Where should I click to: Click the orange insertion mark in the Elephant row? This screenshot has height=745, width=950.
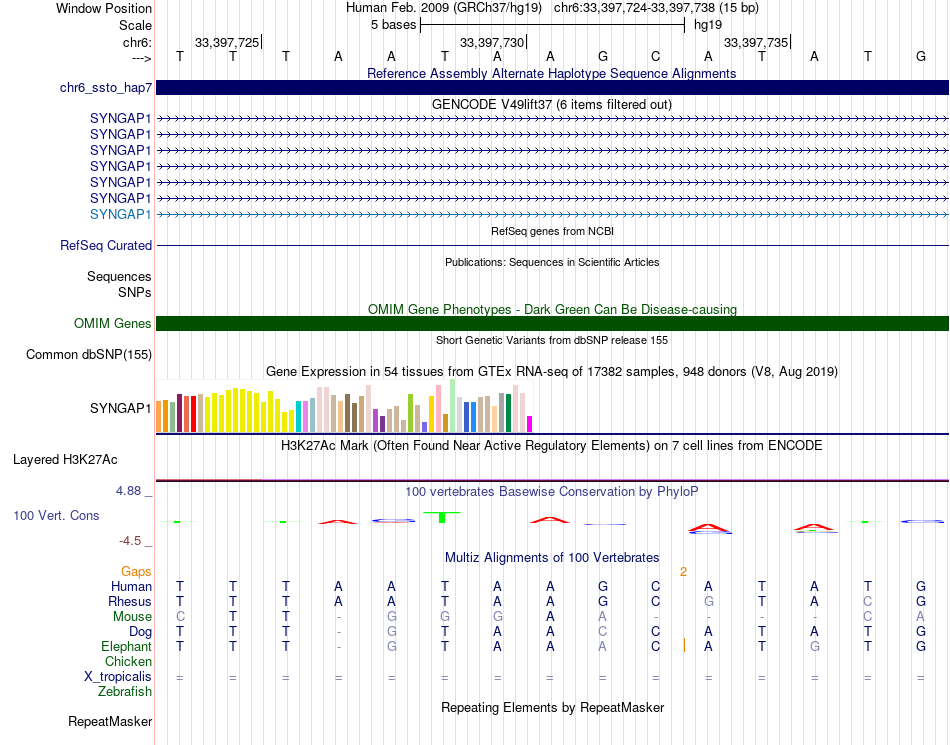684,645
